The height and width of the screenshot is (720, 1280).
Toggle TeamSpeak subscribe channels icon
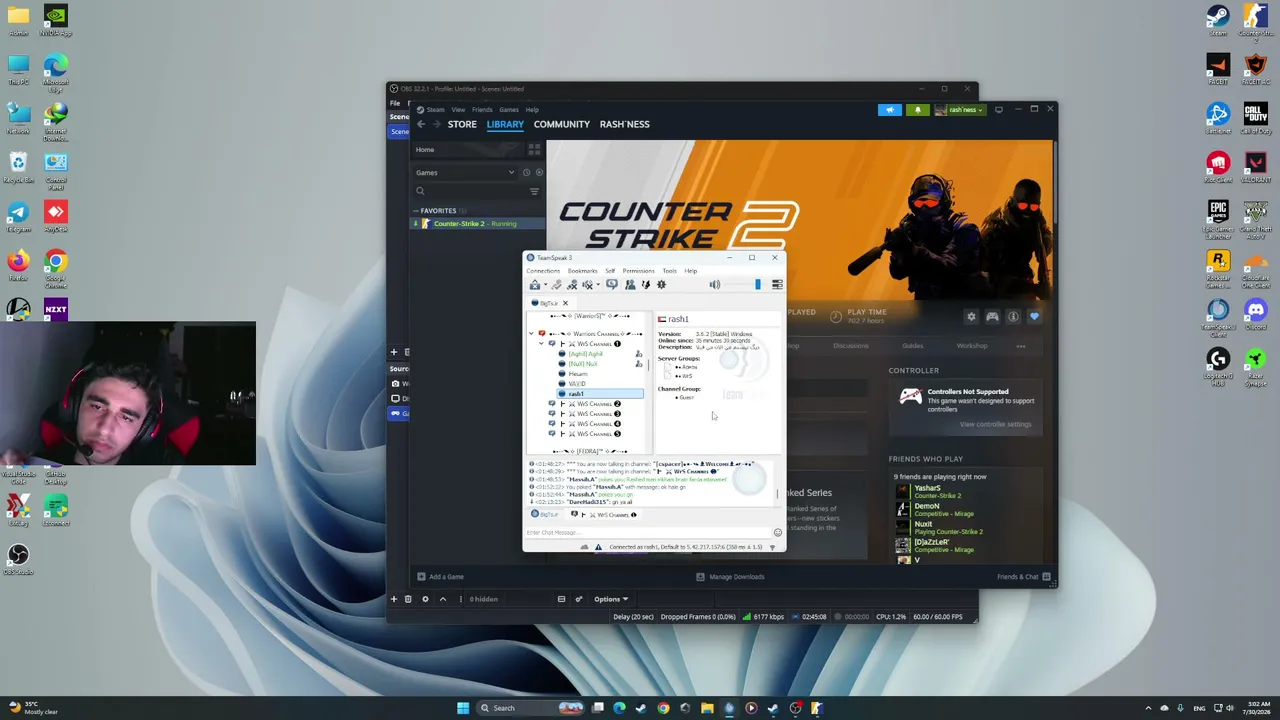click(612, 285)
